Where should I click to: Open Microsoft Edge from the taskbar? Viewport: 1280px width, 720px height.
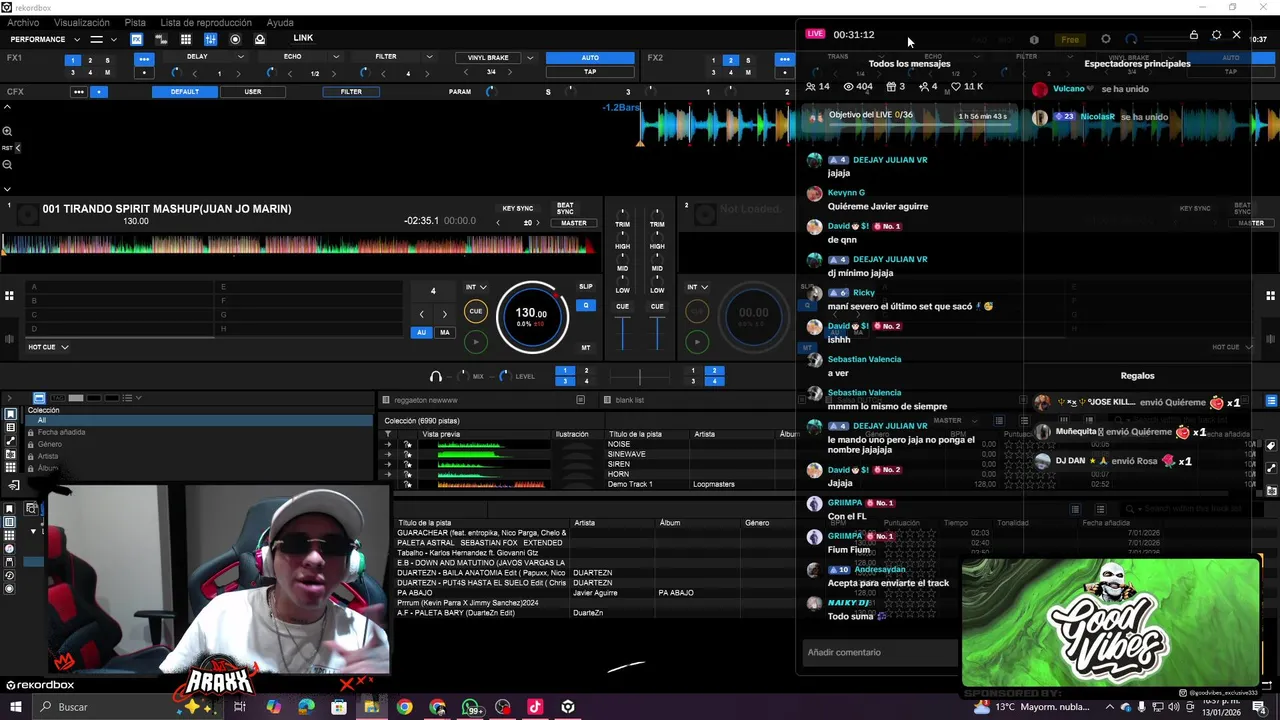pyautogui.click(x=306, y=707)
